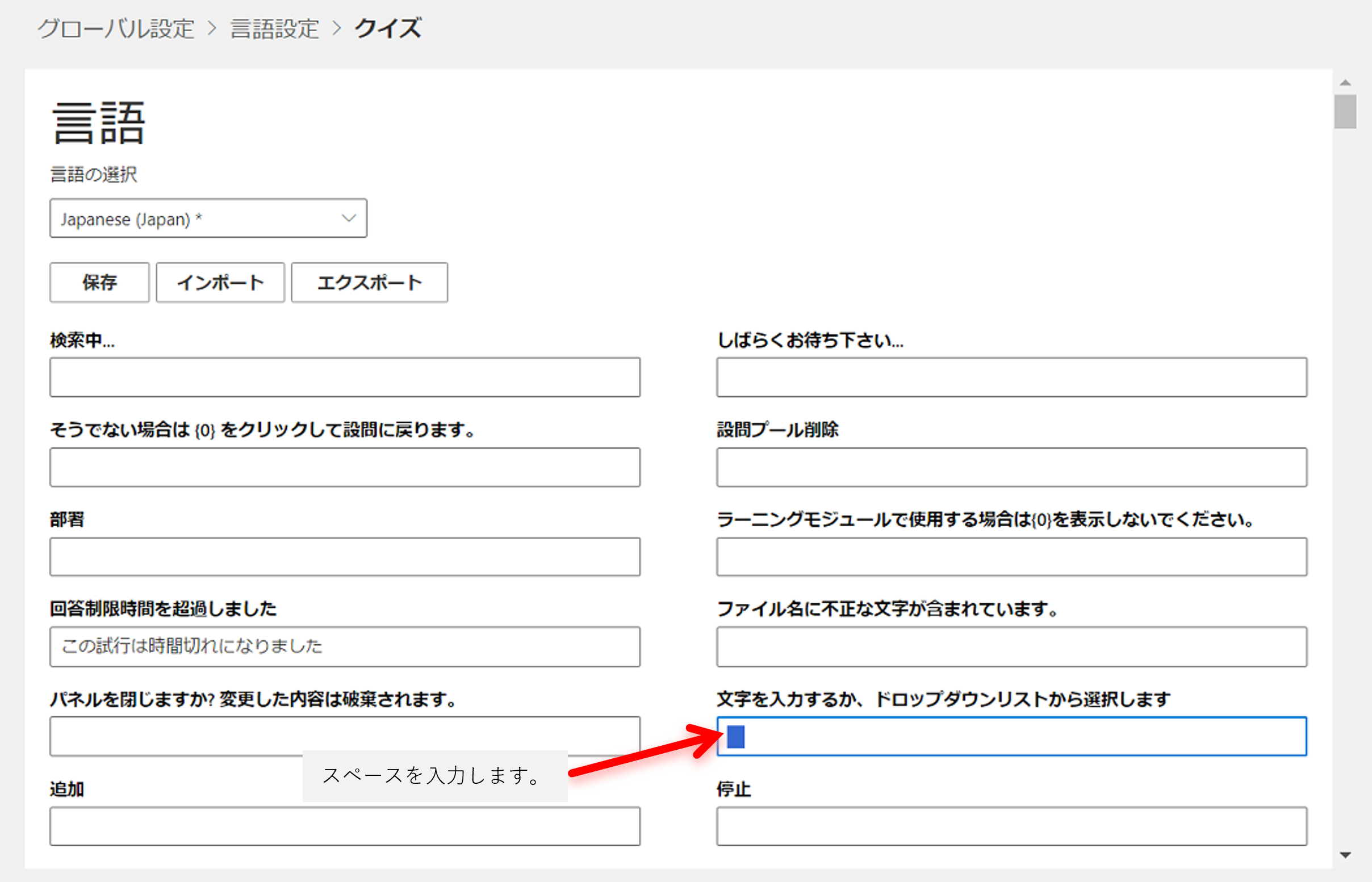This screenshot has width=1372, height=882.
Task: Click the scrollbar up arrow
Action: [1346, 83]
